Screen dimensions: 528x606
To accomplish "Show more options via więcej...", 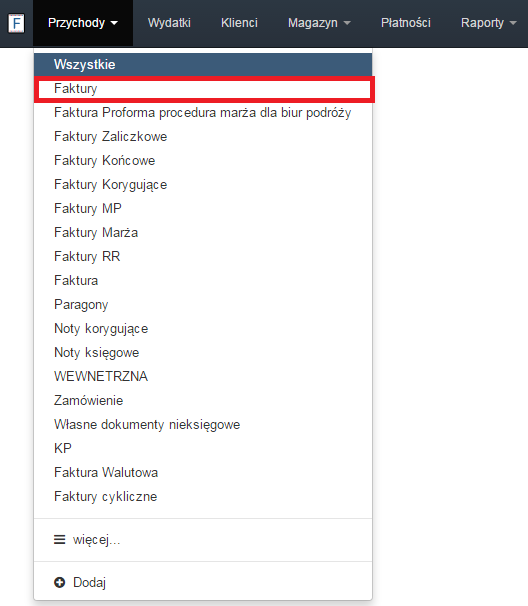I will (203, 540).
